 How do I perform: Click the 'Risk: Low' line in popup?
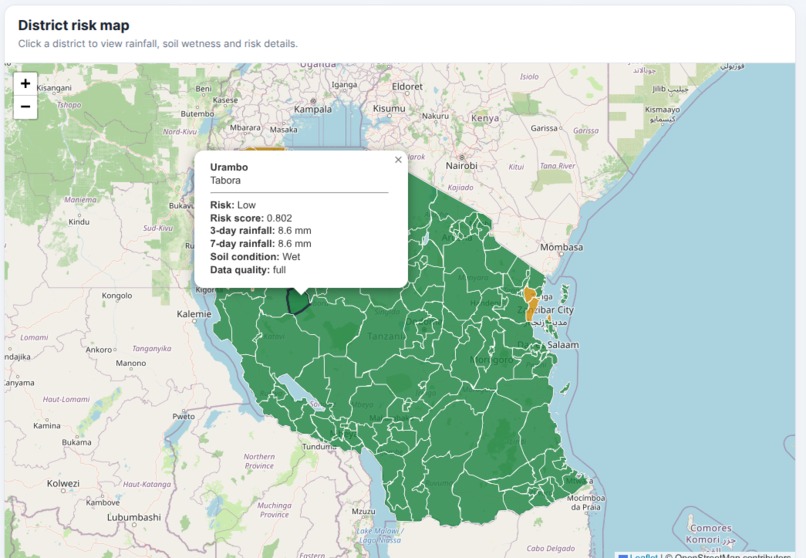233,205
